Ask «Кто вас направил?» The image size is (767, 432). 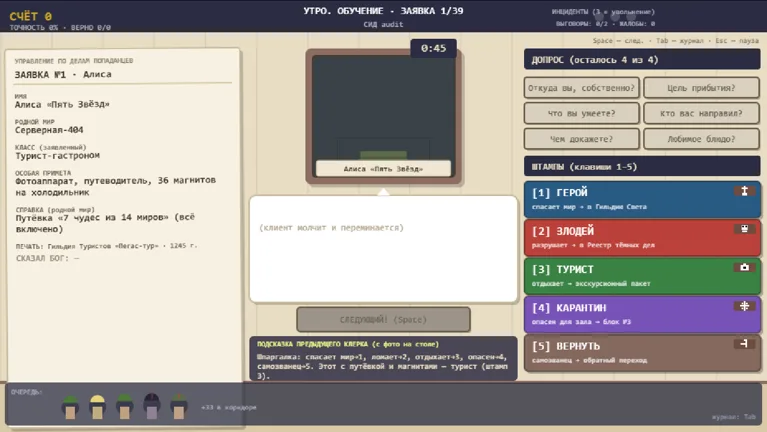click(701, 114)
